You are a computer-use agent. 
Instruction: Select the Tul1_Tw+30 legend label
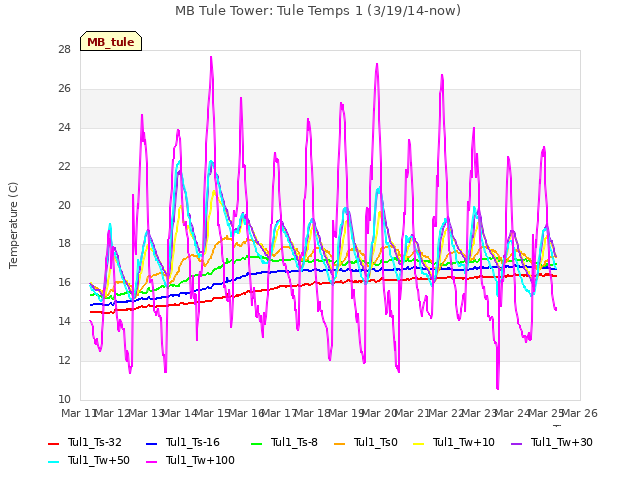[x=562, y=442]
